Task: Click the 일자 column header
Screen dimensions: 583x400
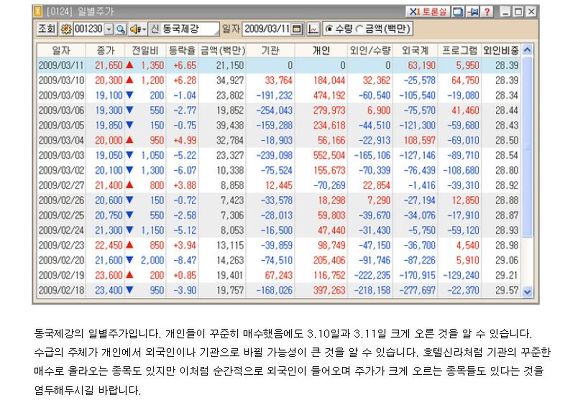Action: coord(61,51)
